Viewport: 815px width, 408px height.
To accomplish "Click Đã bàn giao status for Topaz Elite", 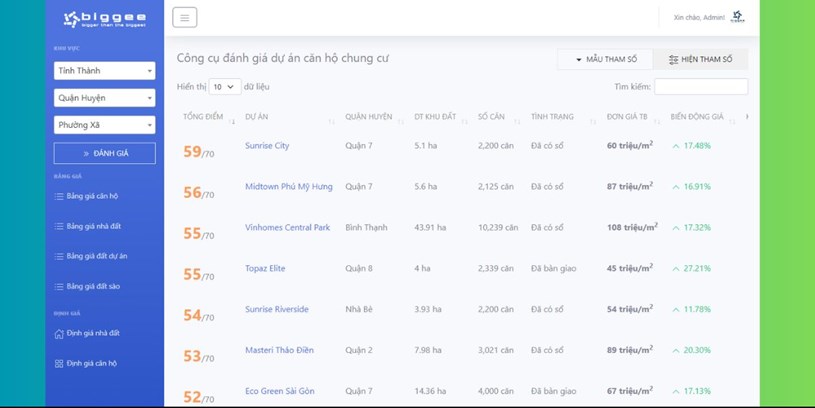I will click(x=554, y=269).
